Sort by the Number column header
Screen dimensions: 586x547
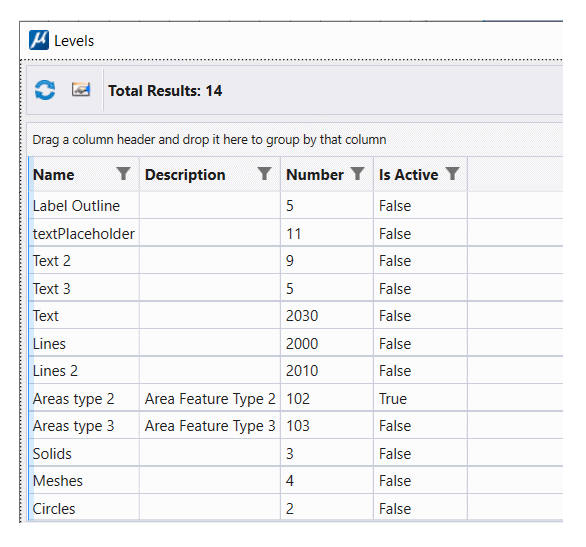click(315, 175)
